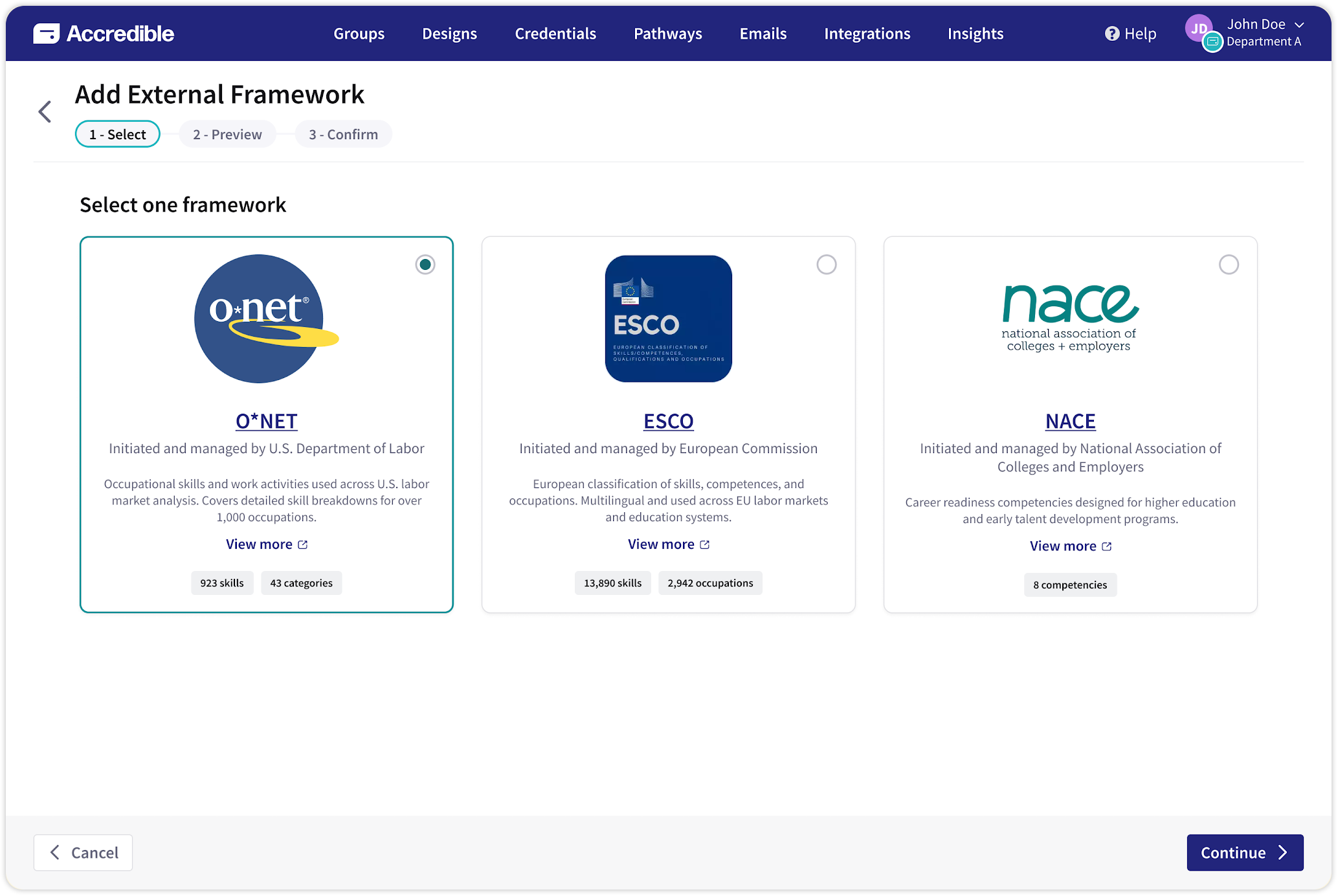Image resolution: width=1338 pixels, height=896 pixels.
Task: Click the ESCO logo image
Action: point(669,319)
